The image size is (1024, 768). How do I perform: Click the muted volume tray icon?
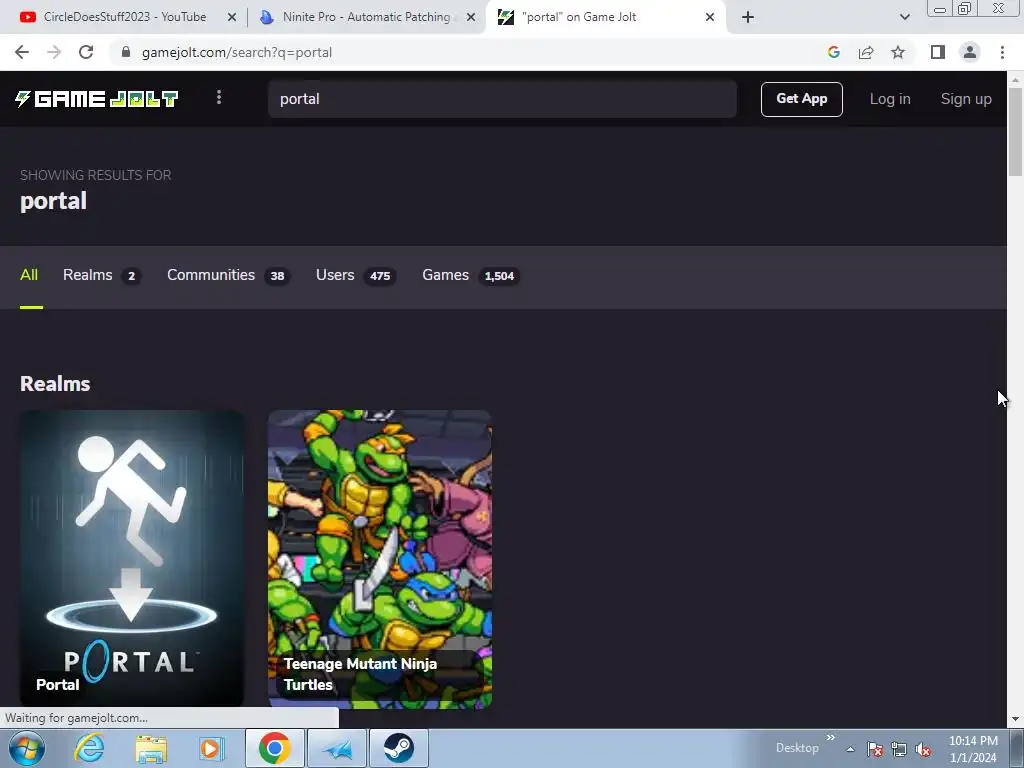[923, 749]
